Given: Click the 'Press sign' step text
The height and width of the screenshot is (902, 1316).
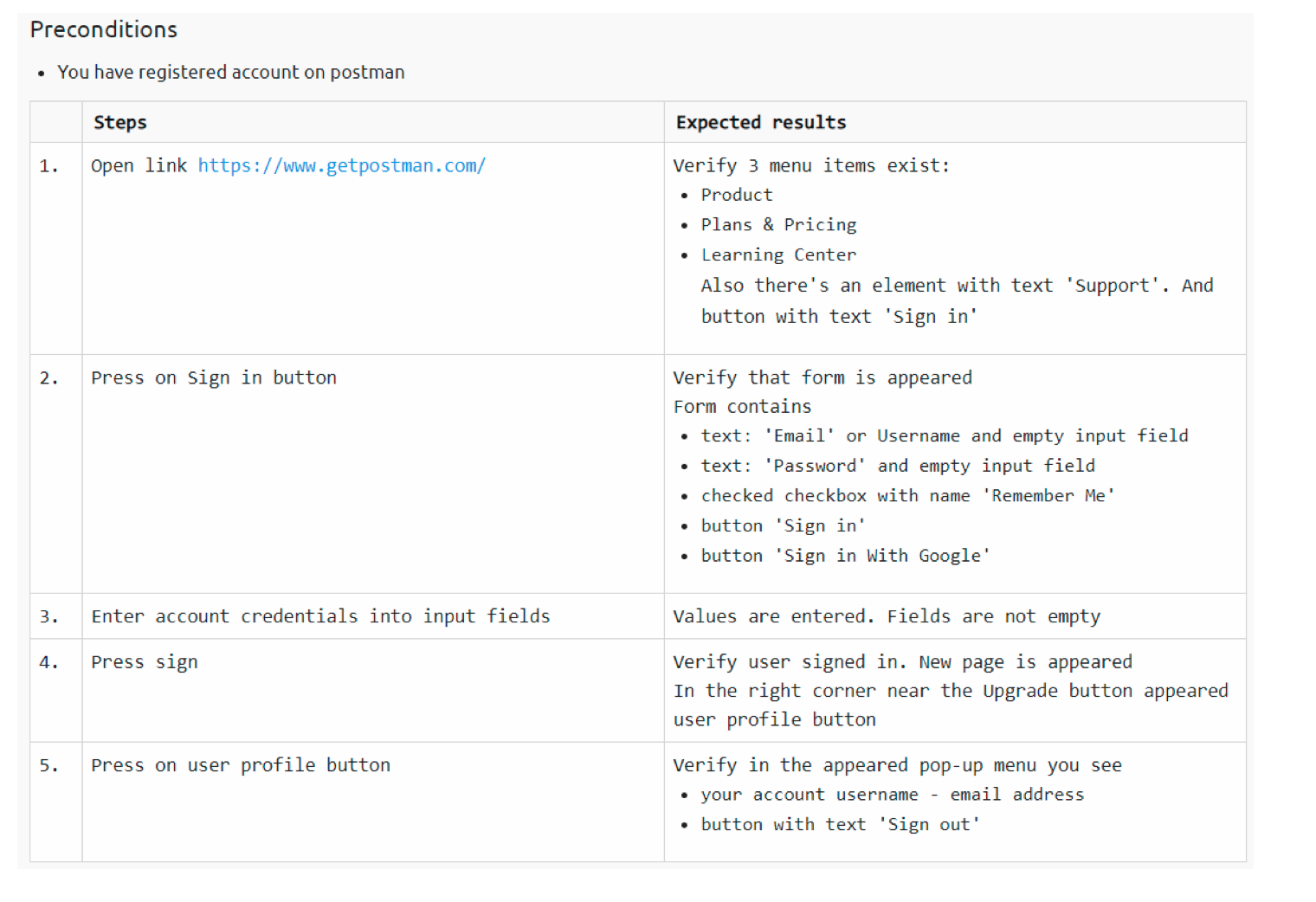Looking at the screenshot, I should 145,662.
